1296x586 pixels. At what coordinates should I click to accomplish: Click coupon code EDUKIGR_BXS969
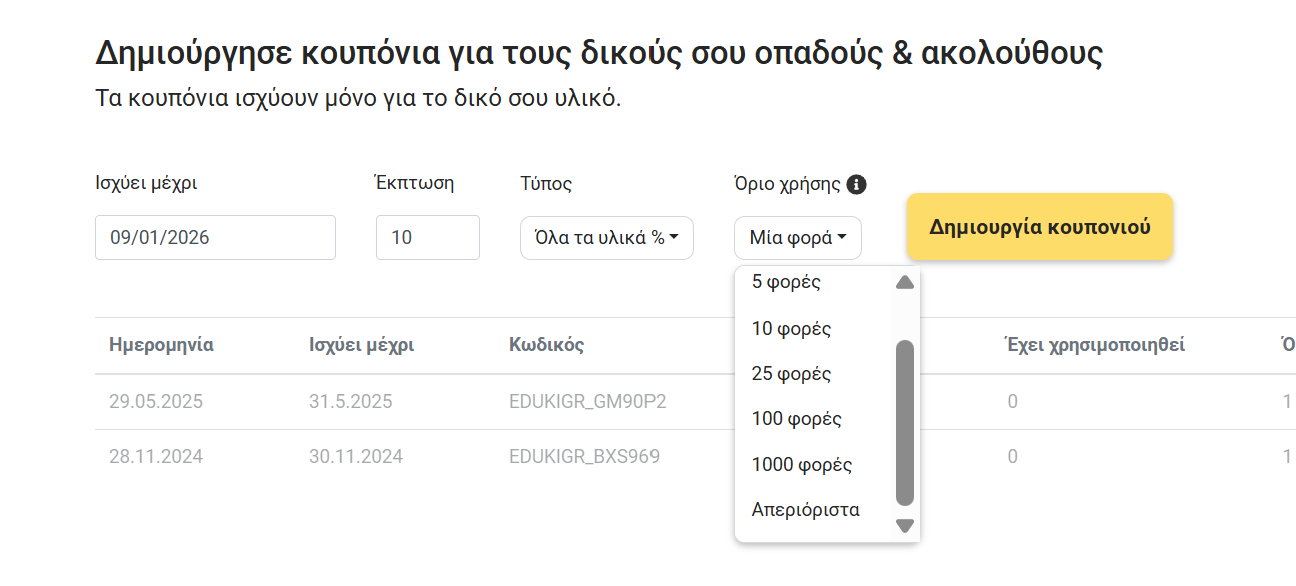pyautogui.click(x=584, y=457)
